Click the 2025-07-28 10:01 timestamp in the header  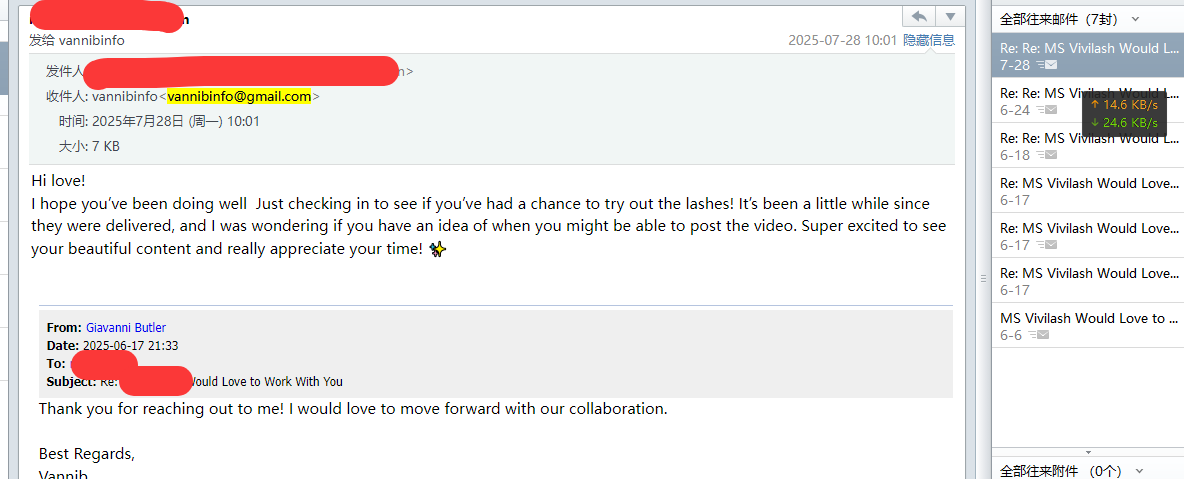pos(842,40)
